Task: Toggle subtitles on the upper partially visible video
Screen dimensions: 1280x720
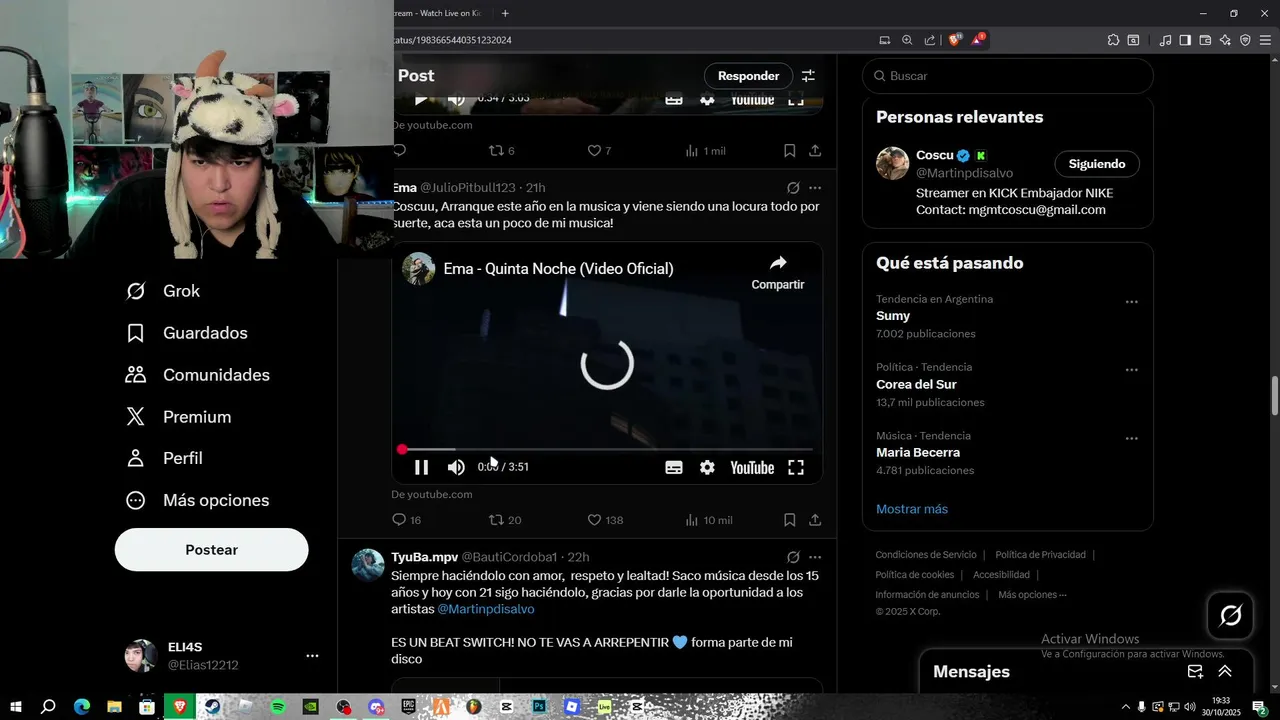Action: (x=674, y=100)
